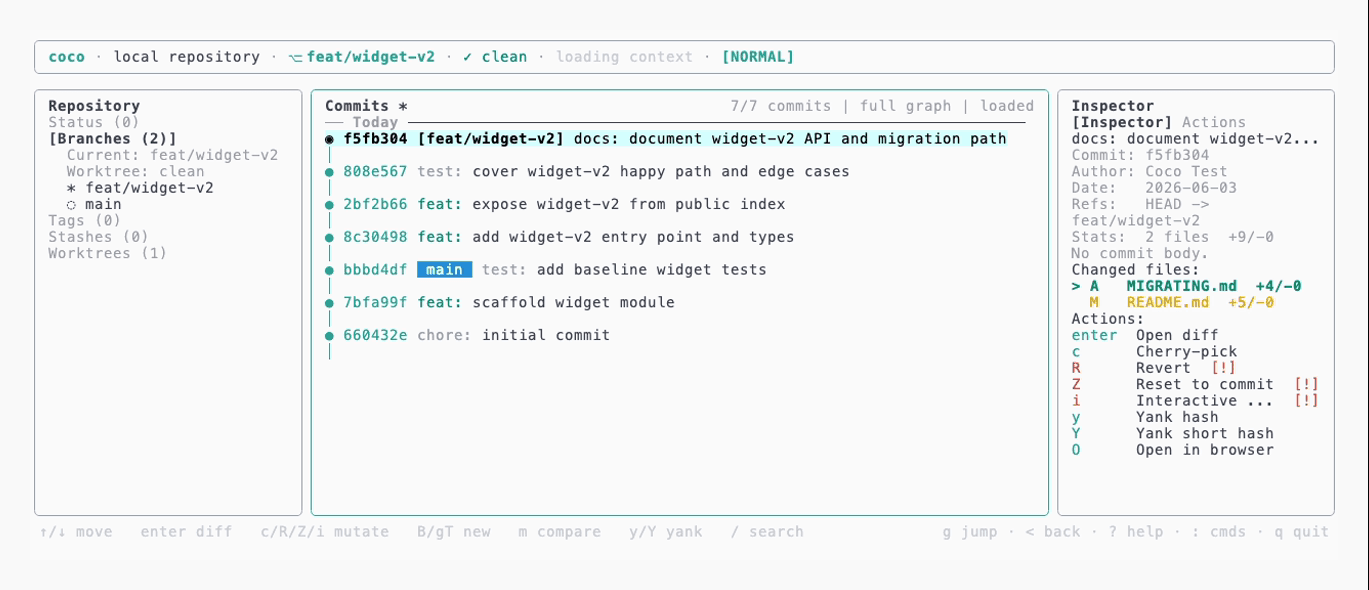The height and width of the screenshot is (590, 1369).
Task: Click the clean checkmark status in header
Action: (x=495, y=57)
